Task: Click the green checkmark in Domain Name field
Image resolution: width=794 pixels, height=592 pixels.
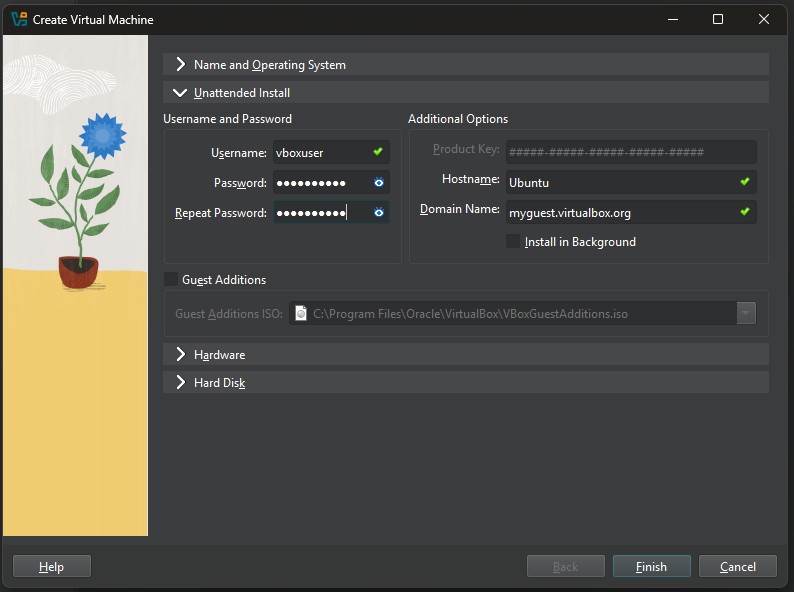Action: click(x=744, y=212)
